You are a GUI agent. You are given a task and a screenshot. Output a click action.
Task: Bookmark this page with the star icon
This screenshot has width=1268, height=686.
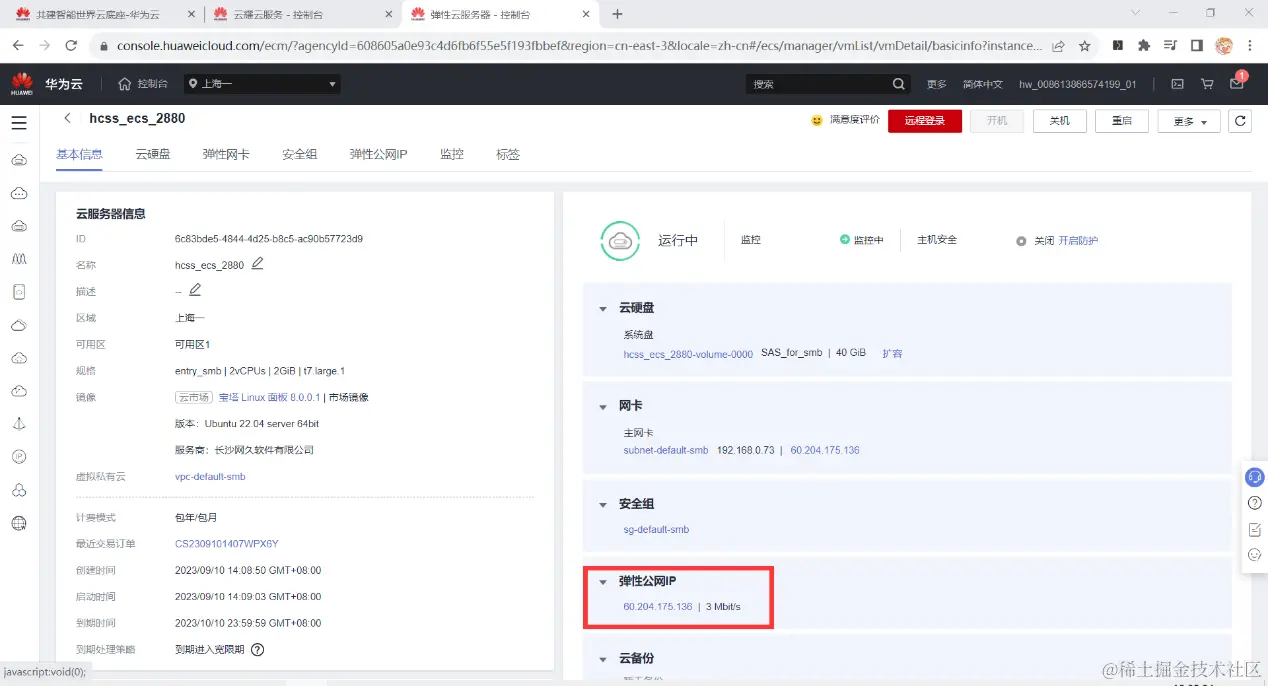[x=1084, y=46]
